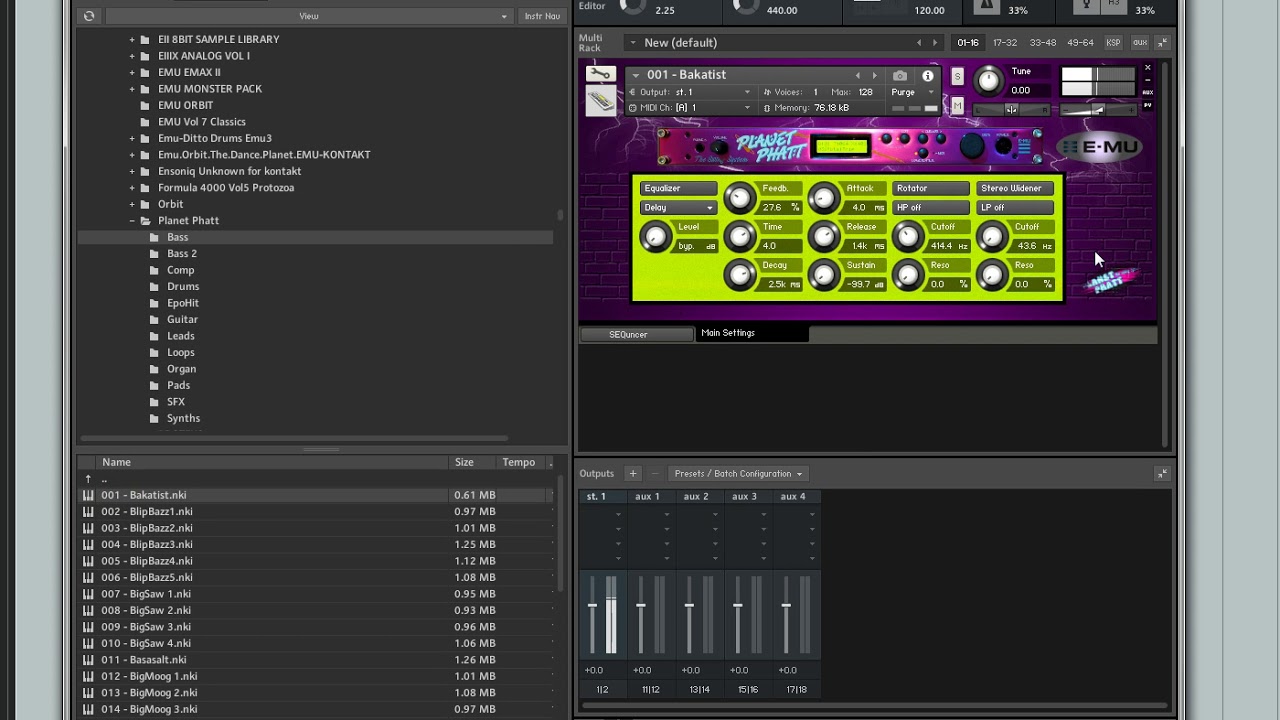
Task: Open the Delay effect dropdown
Action: point(678,208)
